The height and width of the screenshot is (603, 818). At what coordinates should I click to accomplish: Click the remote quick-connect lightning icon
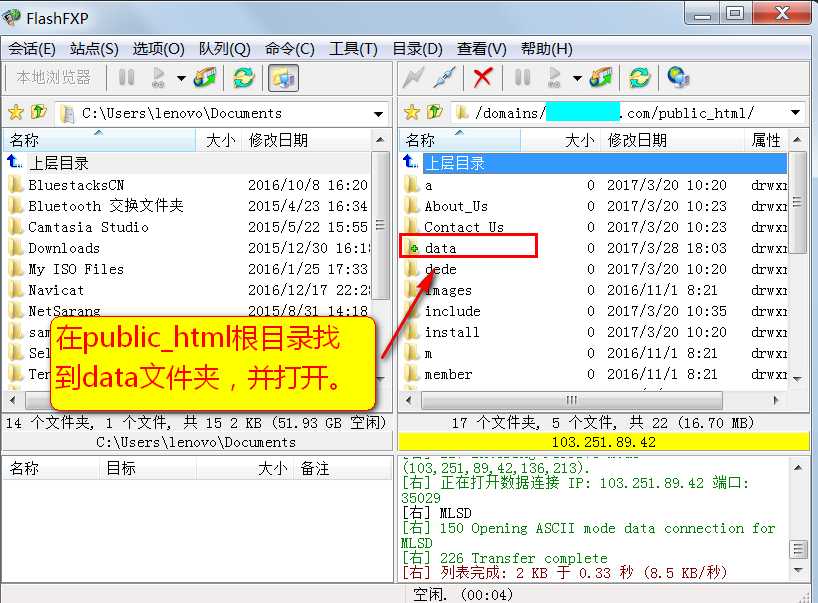click(x=413, y=78)
